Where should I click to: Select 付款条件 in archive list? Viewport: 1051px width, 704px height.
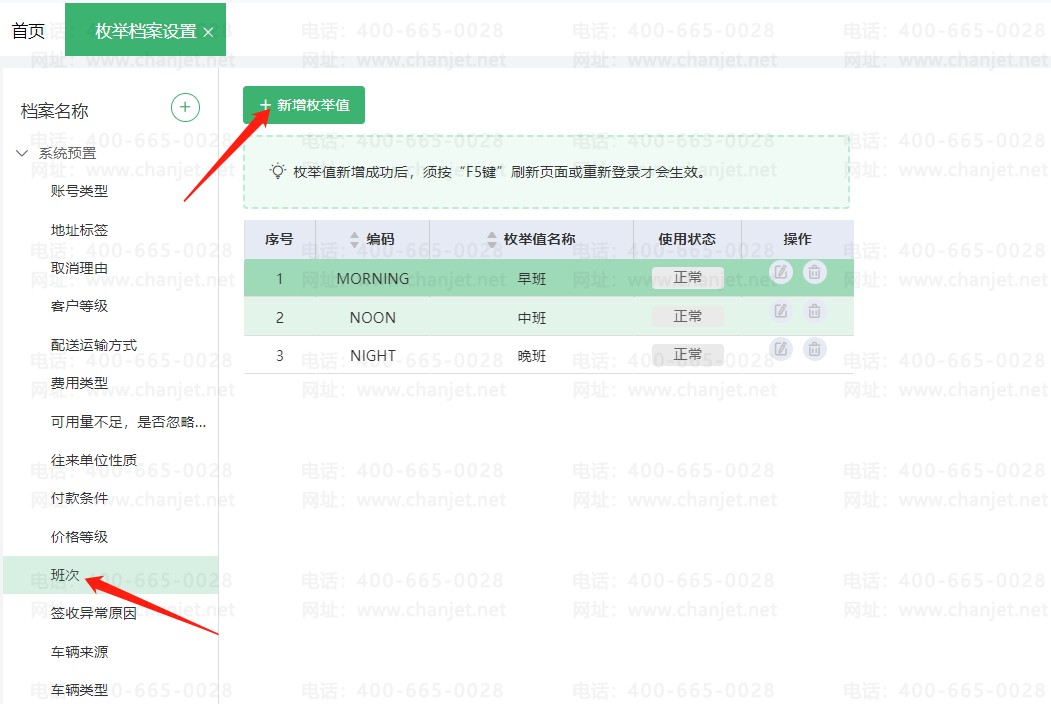[x=79, y=498]
